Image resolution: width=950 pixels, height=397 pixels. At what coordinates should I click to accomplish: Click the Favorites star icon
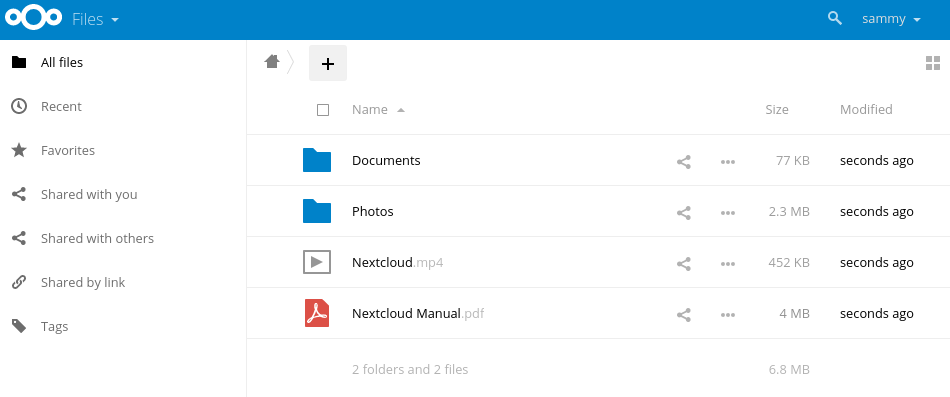[19, 150]
